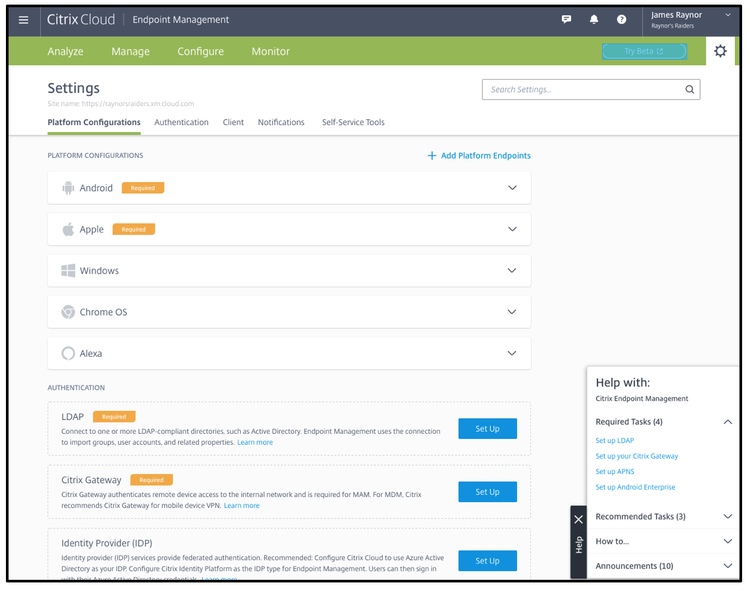
Task: Click the plus icon for Add Platform Endpoints
Action: tap(431, 155)
